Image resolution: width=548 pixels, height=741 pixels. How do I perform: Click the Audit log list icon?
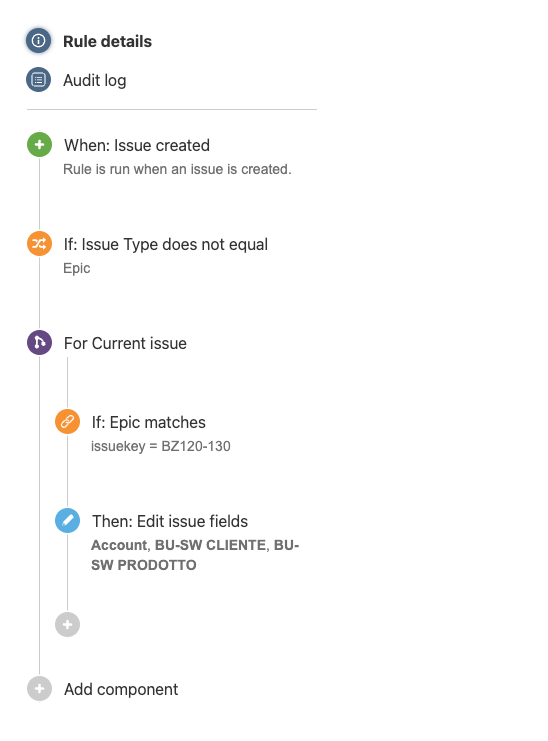click(x=38, y=79)
